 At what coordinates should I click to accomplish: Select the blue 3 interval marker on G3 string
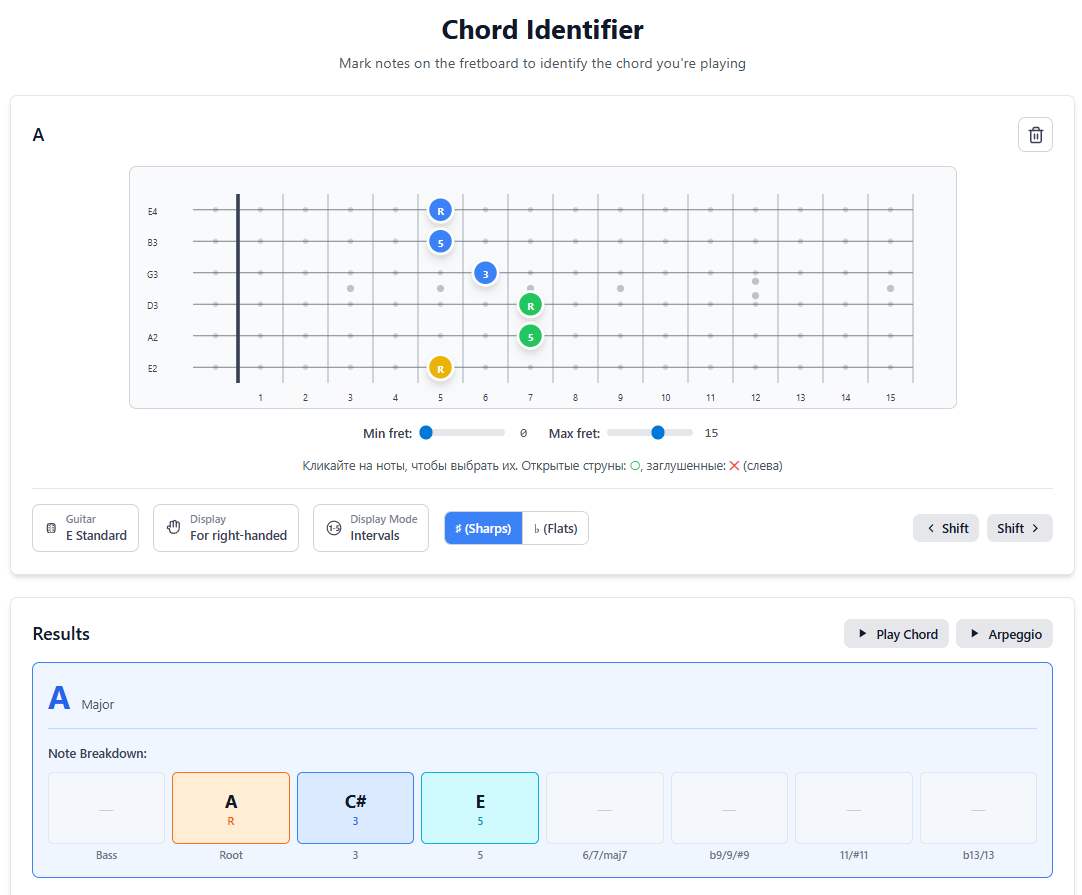(485, 272)
